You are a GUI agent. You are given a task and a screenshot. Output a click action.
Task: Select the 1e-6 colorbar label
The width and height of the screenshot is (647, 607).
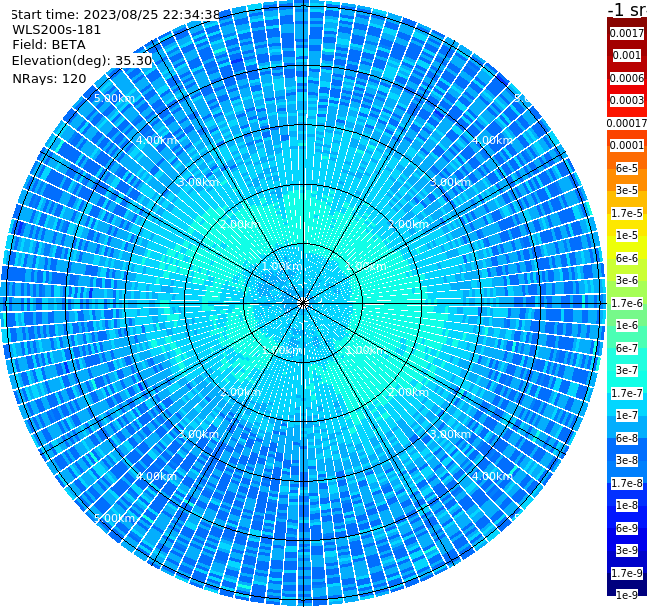627,325
